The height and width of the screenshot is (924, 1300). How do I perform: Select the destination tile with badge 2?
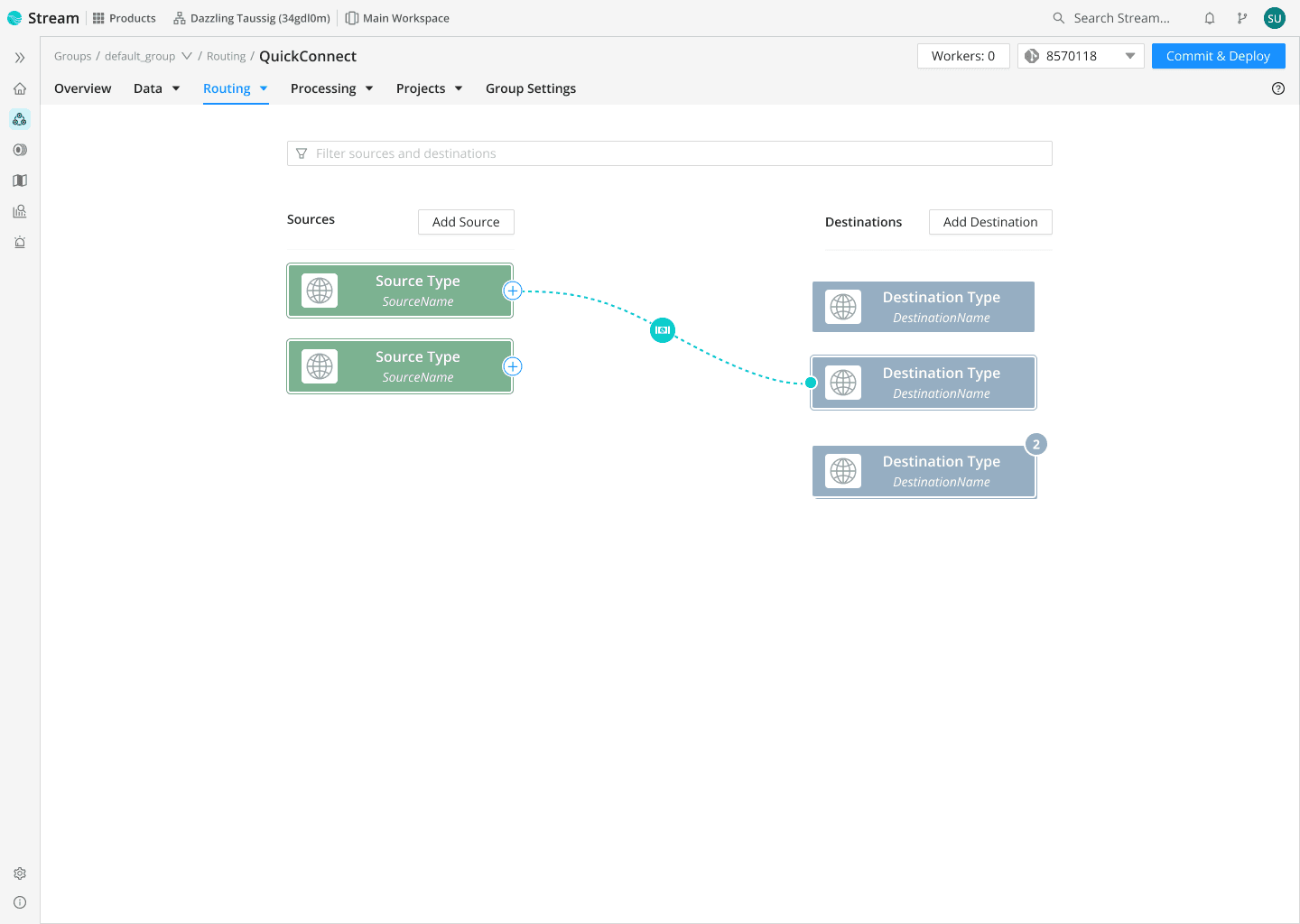tap(924, 471)
